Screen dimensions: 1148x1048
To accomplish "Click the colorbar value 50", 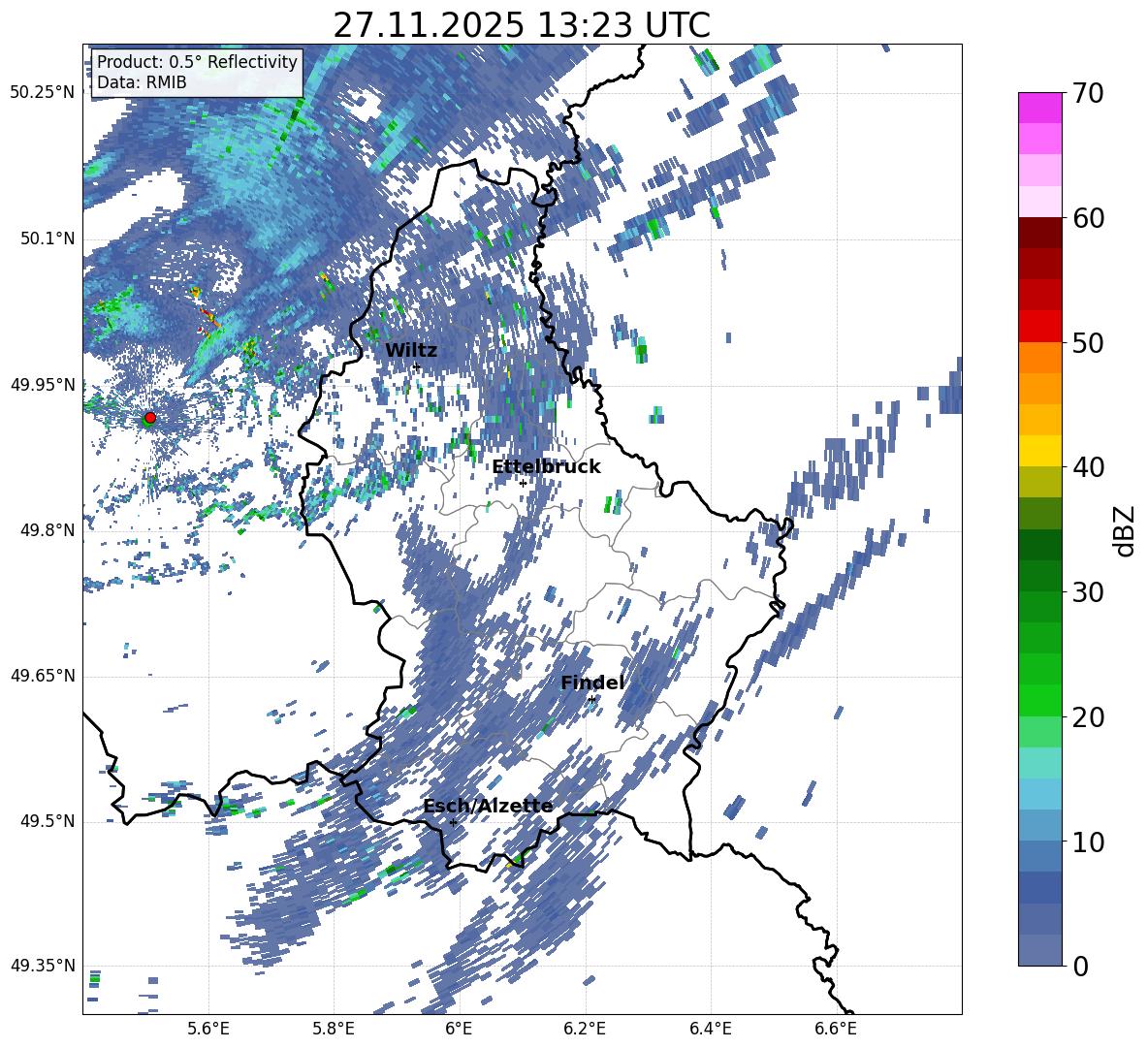I will point(1089,343).
